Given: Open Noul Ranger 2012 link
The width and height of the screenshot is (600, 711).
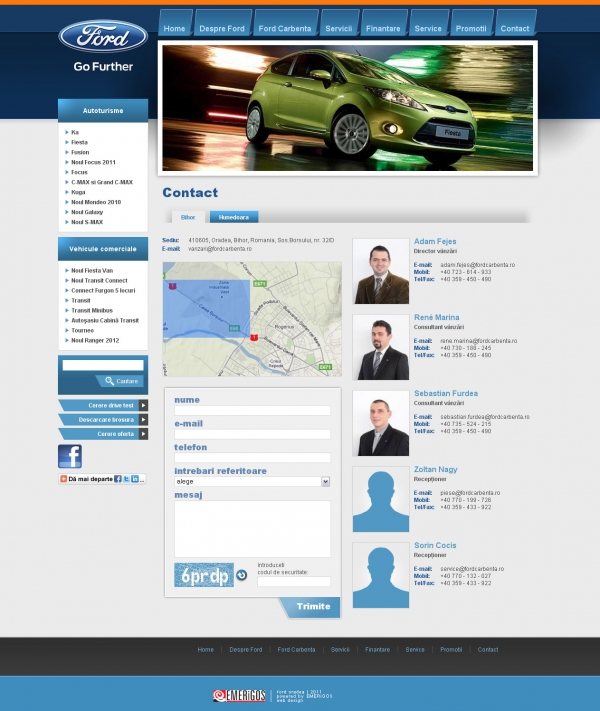Looking at the screenshot, I should pos(95,341).
